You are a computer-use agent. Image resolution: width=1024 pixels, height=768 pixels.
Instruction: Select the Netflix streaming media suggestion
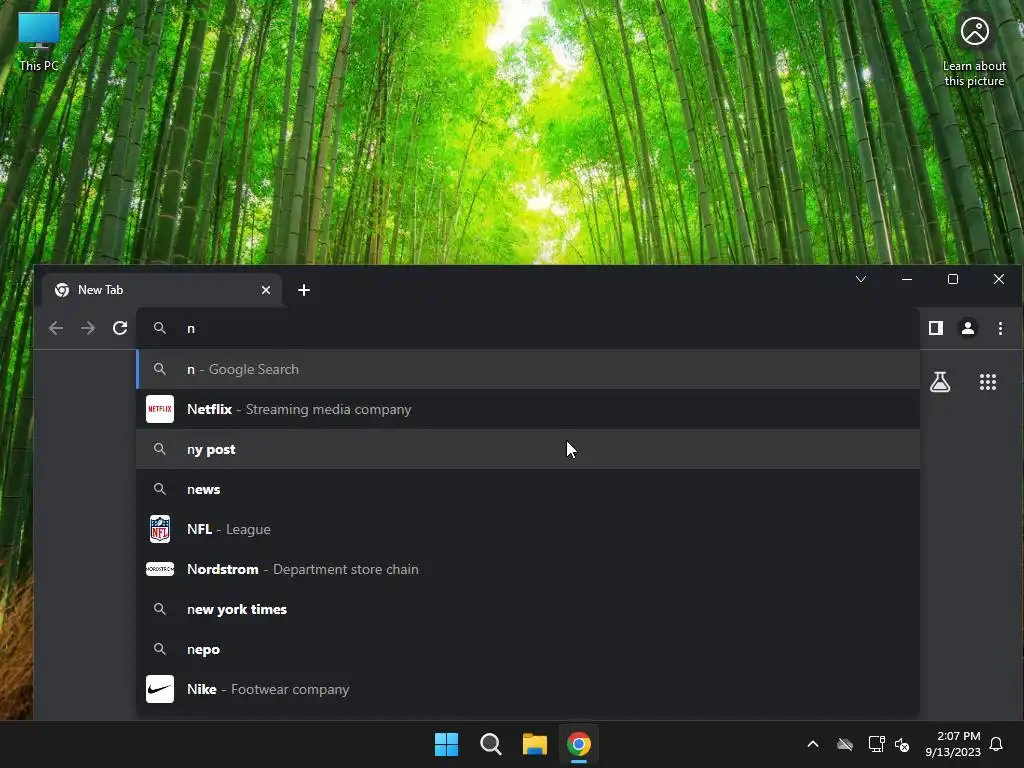coord(528,409)
